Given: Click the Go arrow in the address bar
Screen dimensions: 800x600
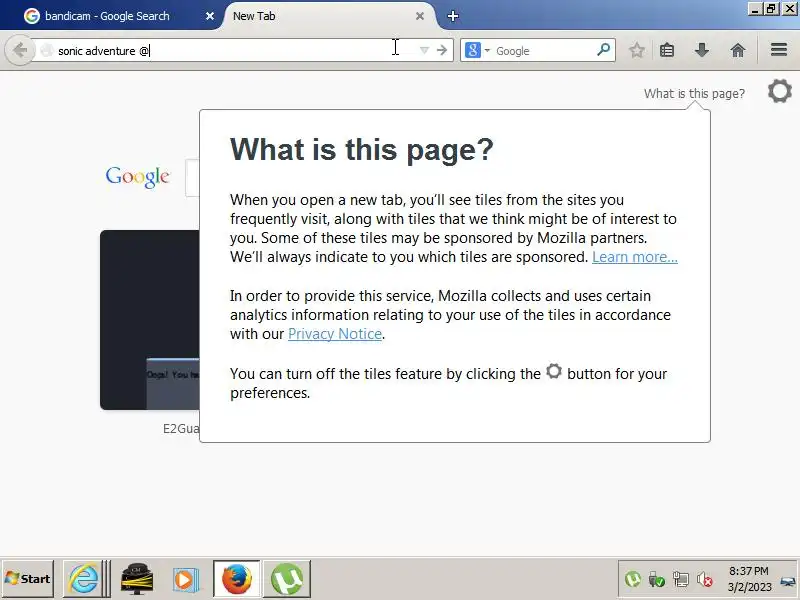Looking at the screenshot, I should 442,50.
